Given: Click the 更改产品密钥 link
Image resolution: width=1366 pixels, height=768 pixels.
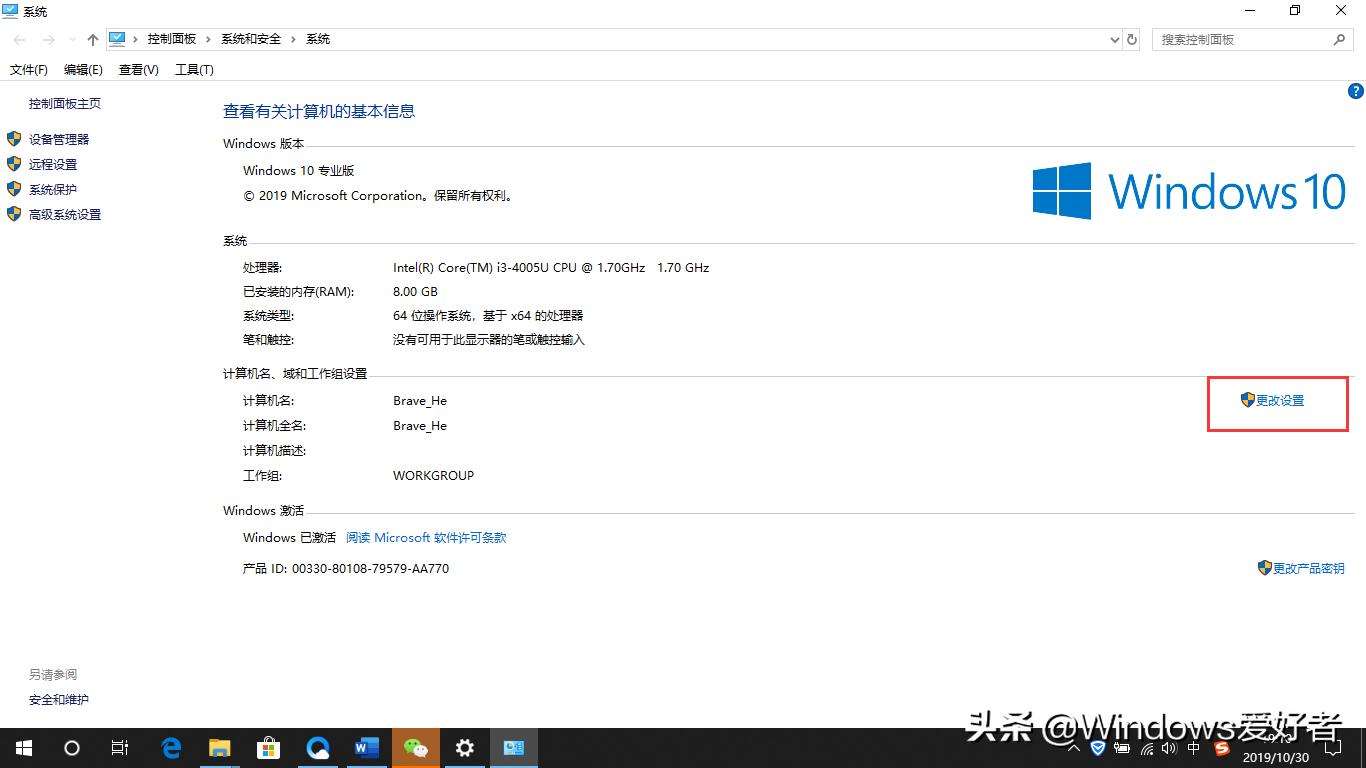Looking at the screenshot, I should pyautogui.click(x=1307, y=568).
